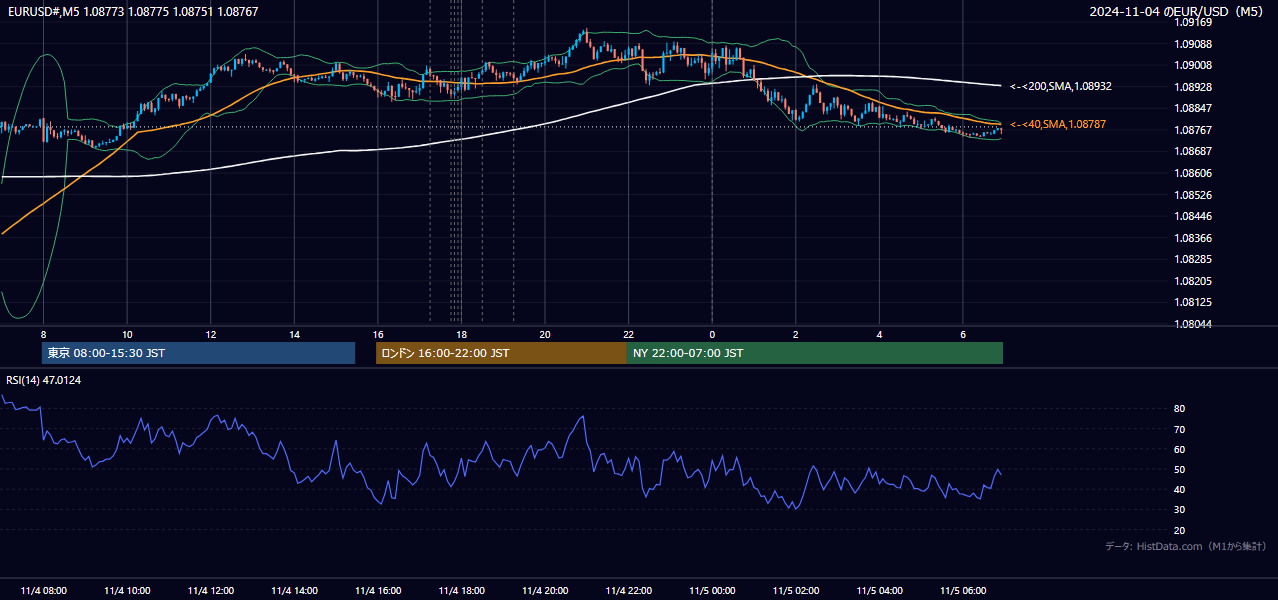Click the RSI(14) 47.0124 indicator label

coord(44,380)
